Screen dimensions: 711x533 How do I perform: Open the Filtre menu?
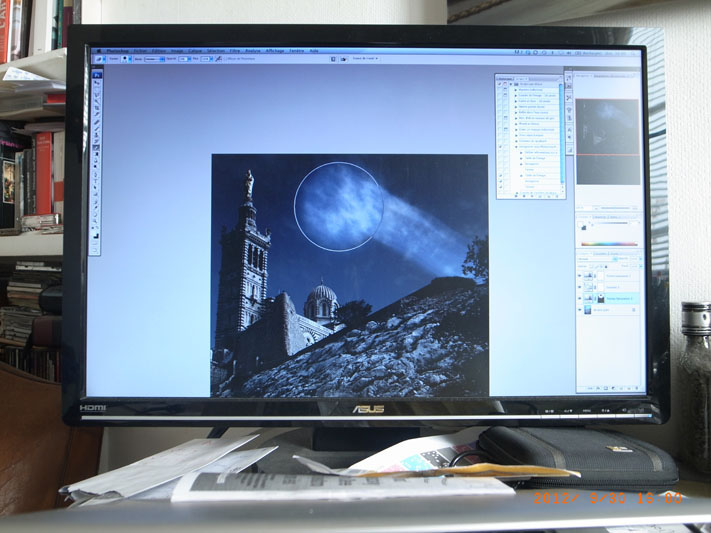point(234,51)
